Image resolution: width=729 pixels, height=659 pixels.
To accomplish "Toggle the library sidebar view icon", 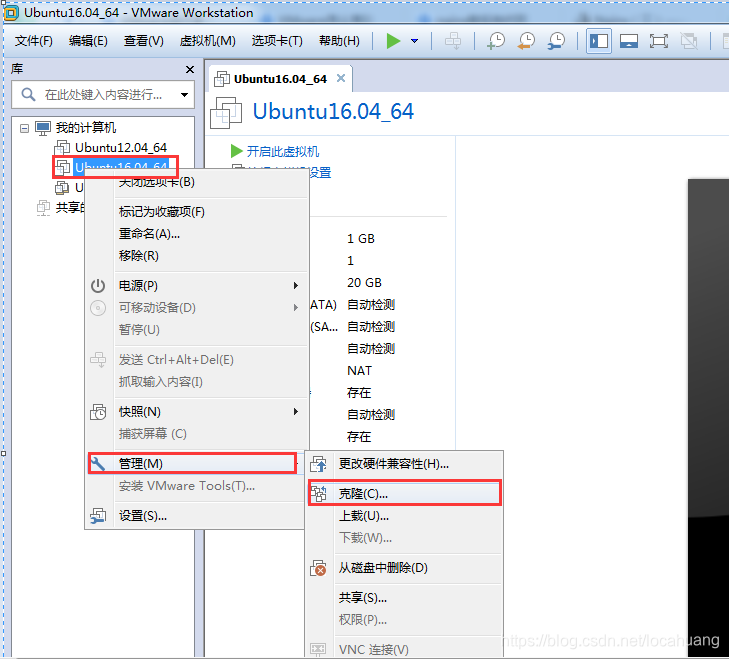I will 598,41.
